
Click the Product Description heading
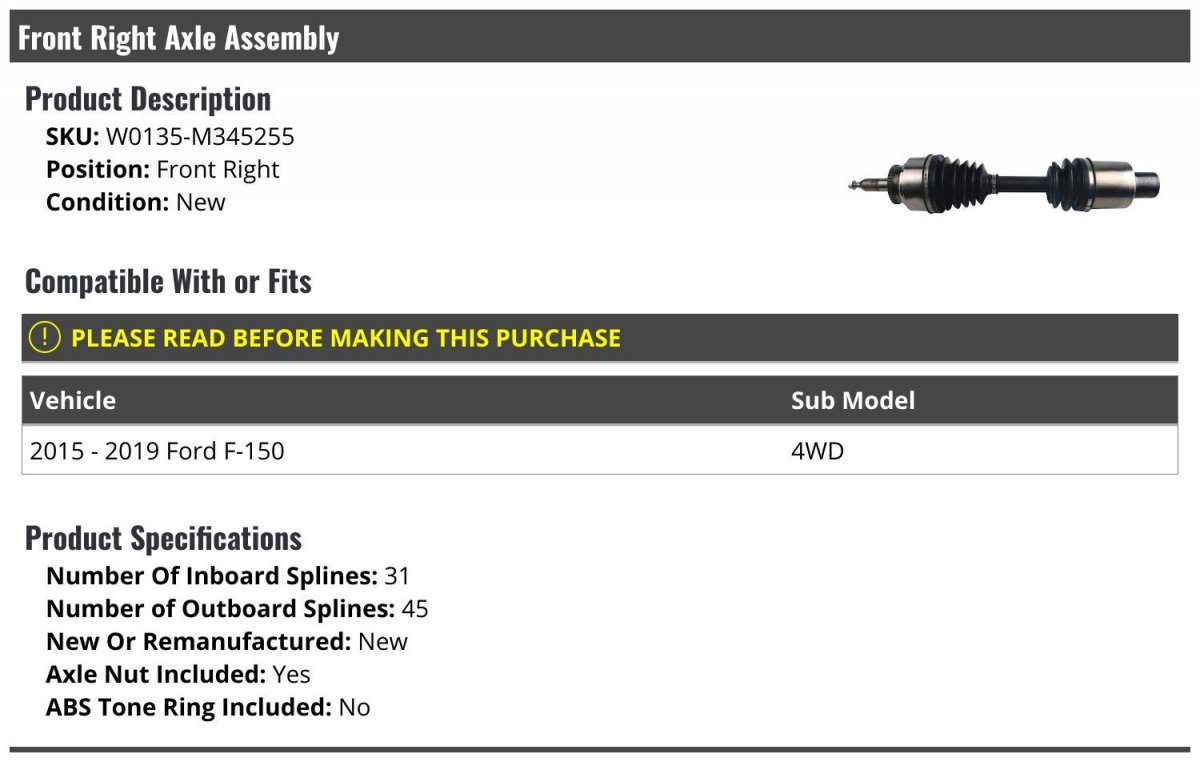click(x=148, y=99)
